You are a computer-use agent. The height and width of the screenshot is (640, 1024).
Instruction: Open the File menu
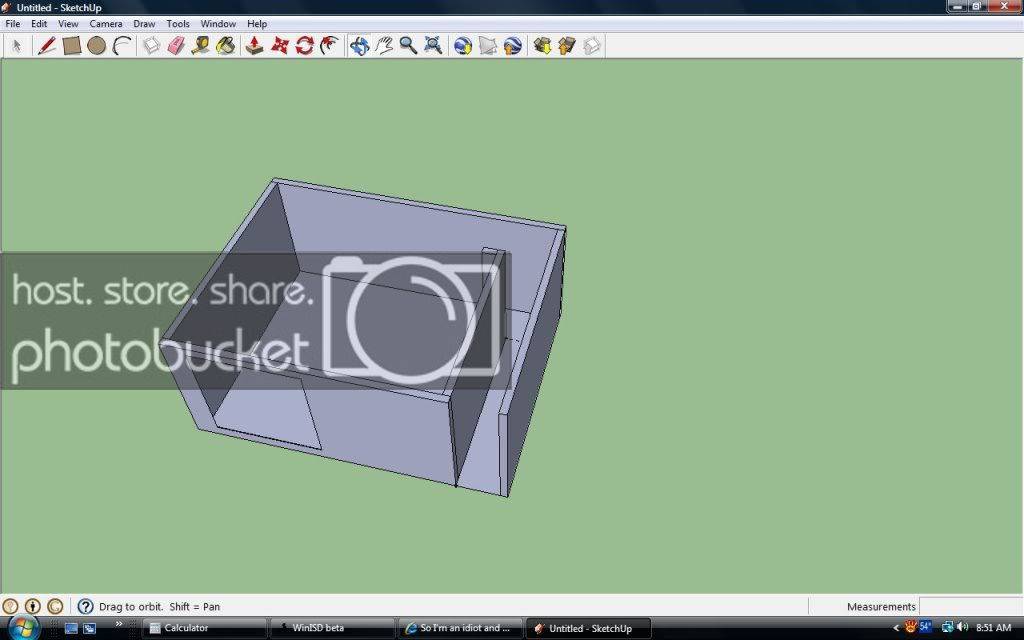12,24
